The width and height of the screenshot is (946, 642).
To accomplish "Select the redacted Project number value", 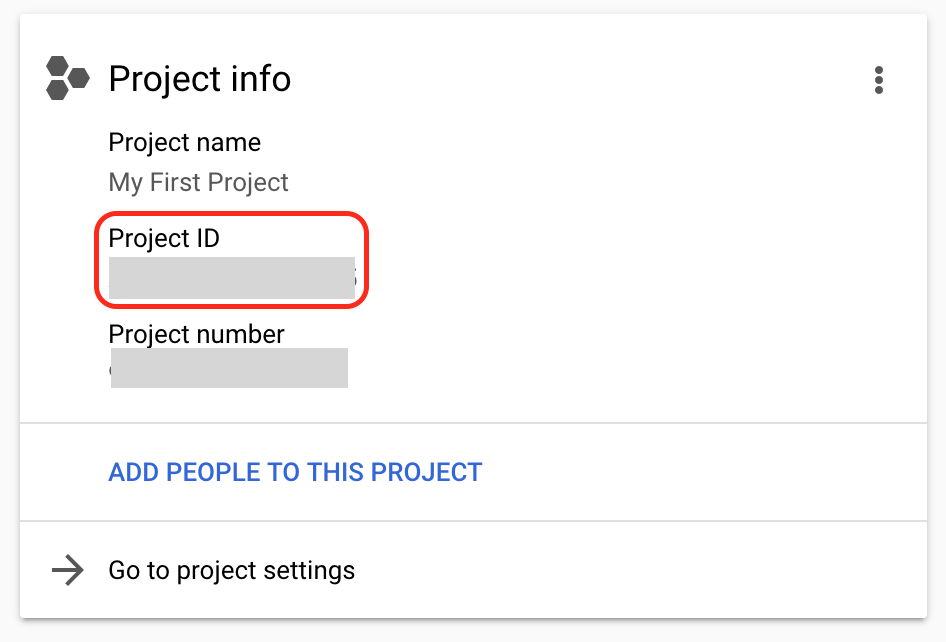I will pyautogui.click(x=229, y=367).
